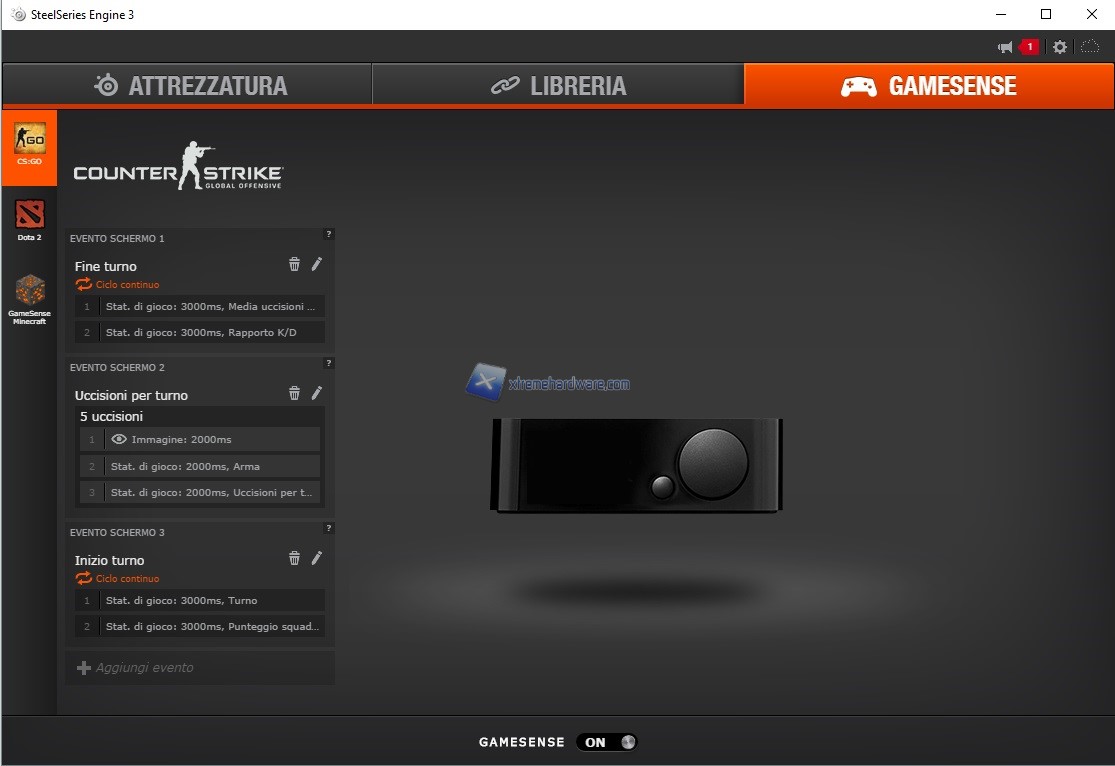Open the GameSense Minecraft app icon
Image resolution: width=1115 pixels, height=766 pixels.
(x=29, y=298)
